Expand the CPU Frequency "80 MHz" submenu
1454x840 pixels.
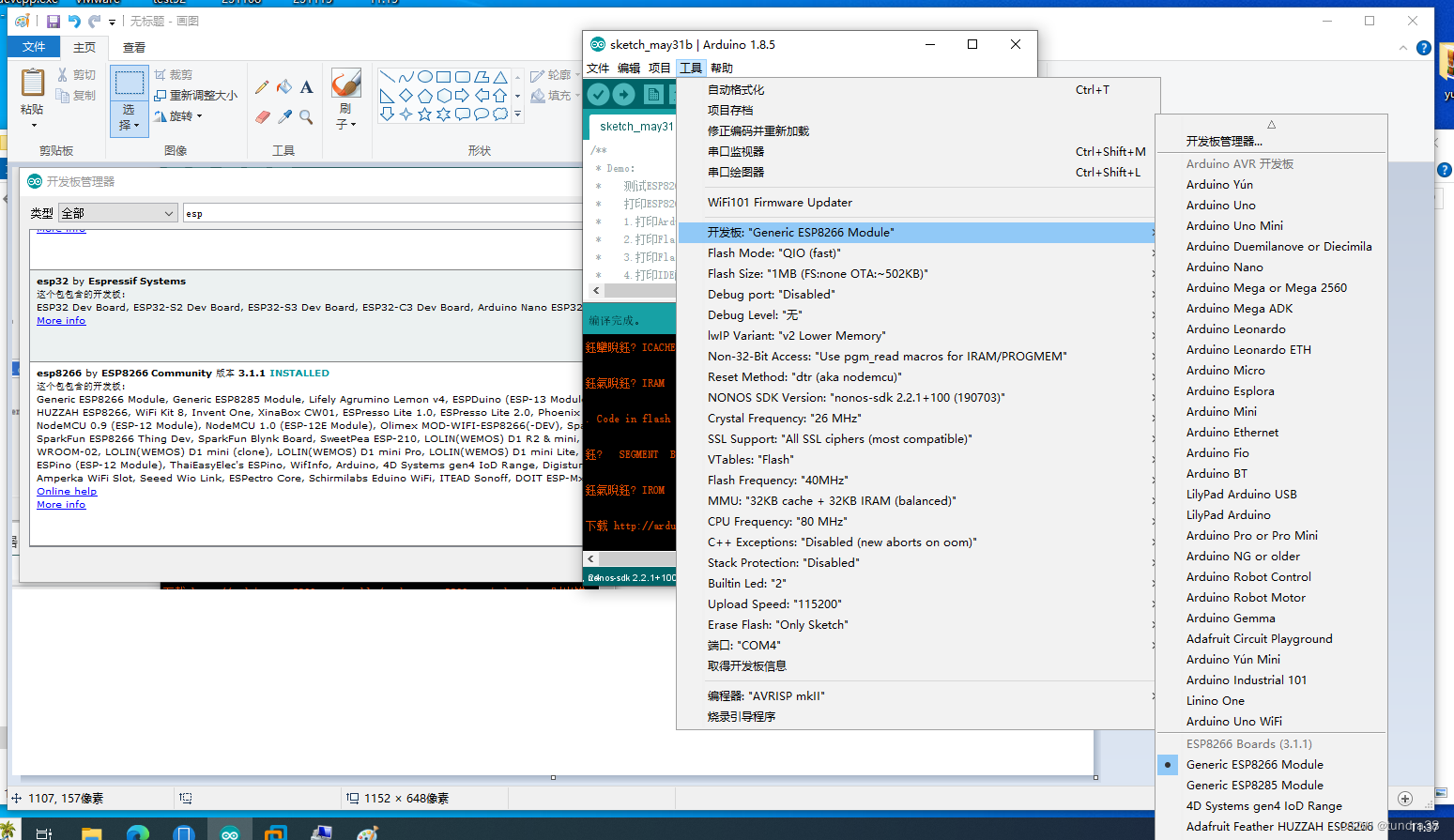(916, 521)
